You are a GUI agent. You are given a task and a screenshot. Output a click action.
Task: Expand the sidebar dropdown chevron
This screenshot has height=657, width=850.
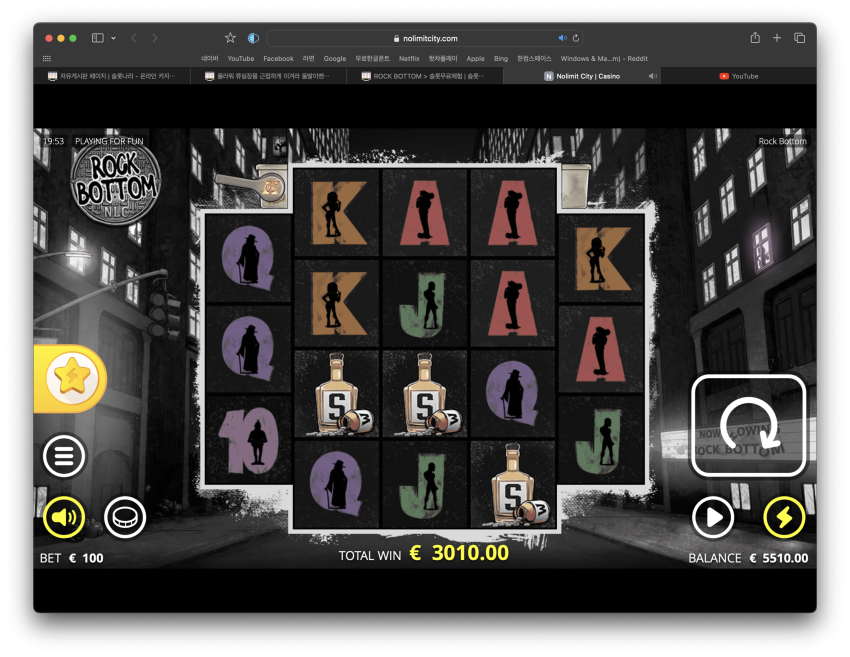pos(113,38)
